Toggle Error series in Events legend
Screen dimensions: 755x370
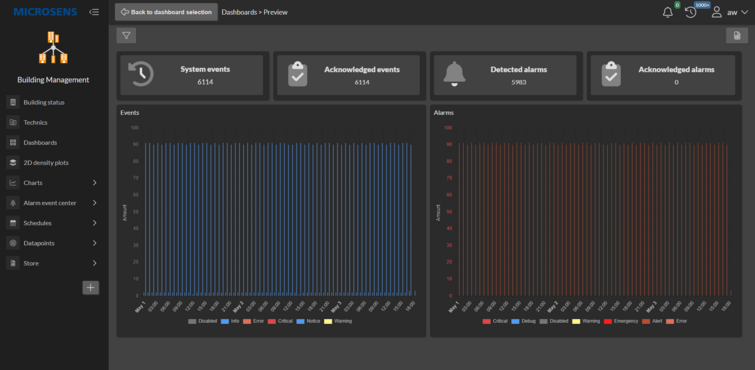(253, 321)
